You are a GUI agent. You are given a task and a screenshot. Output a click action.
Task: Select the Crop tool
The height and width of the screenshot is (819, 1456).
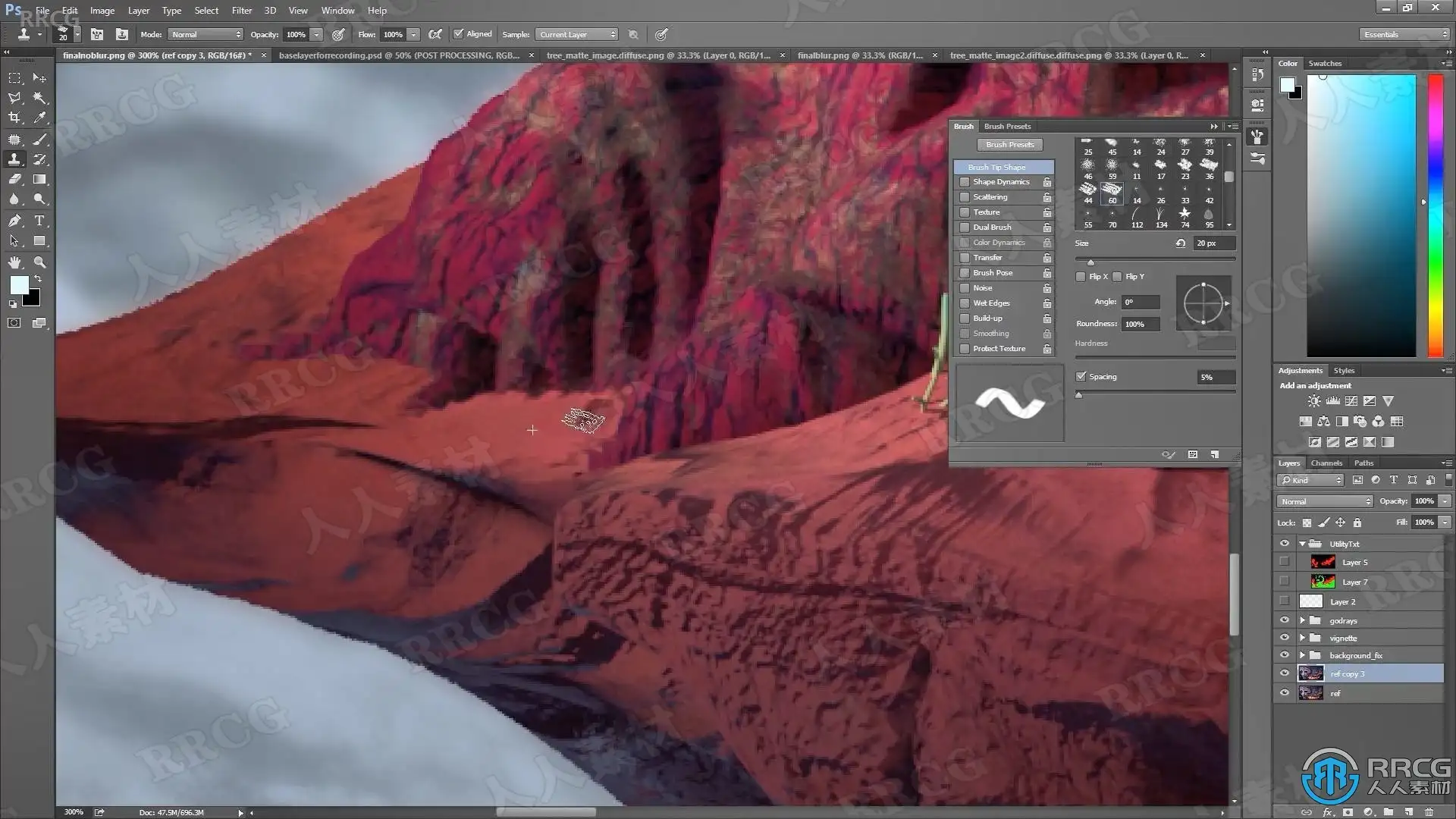pyautogui.click(x=14, y=118)
